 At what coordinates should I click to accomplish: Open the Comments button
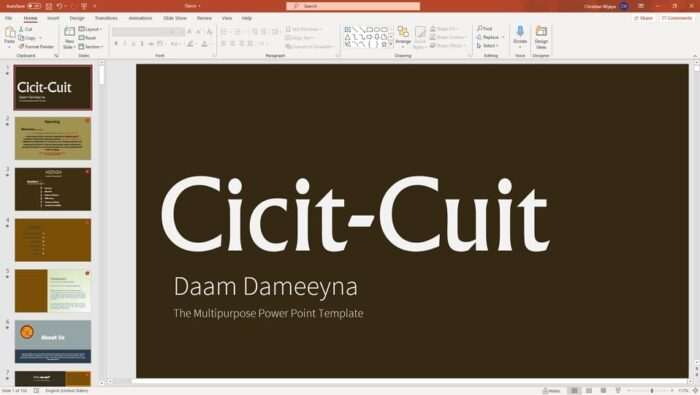[x=677, y=18]
